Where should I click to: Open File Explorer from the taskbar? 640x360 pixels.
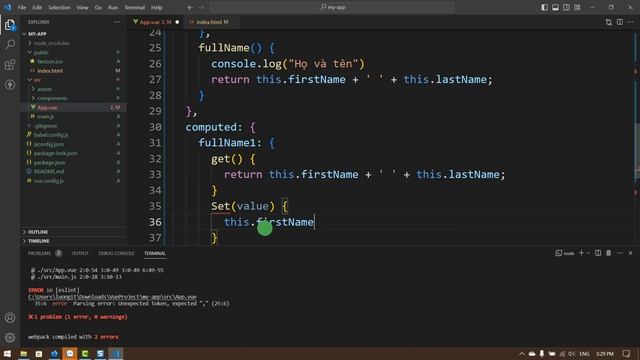click(24, 353)
